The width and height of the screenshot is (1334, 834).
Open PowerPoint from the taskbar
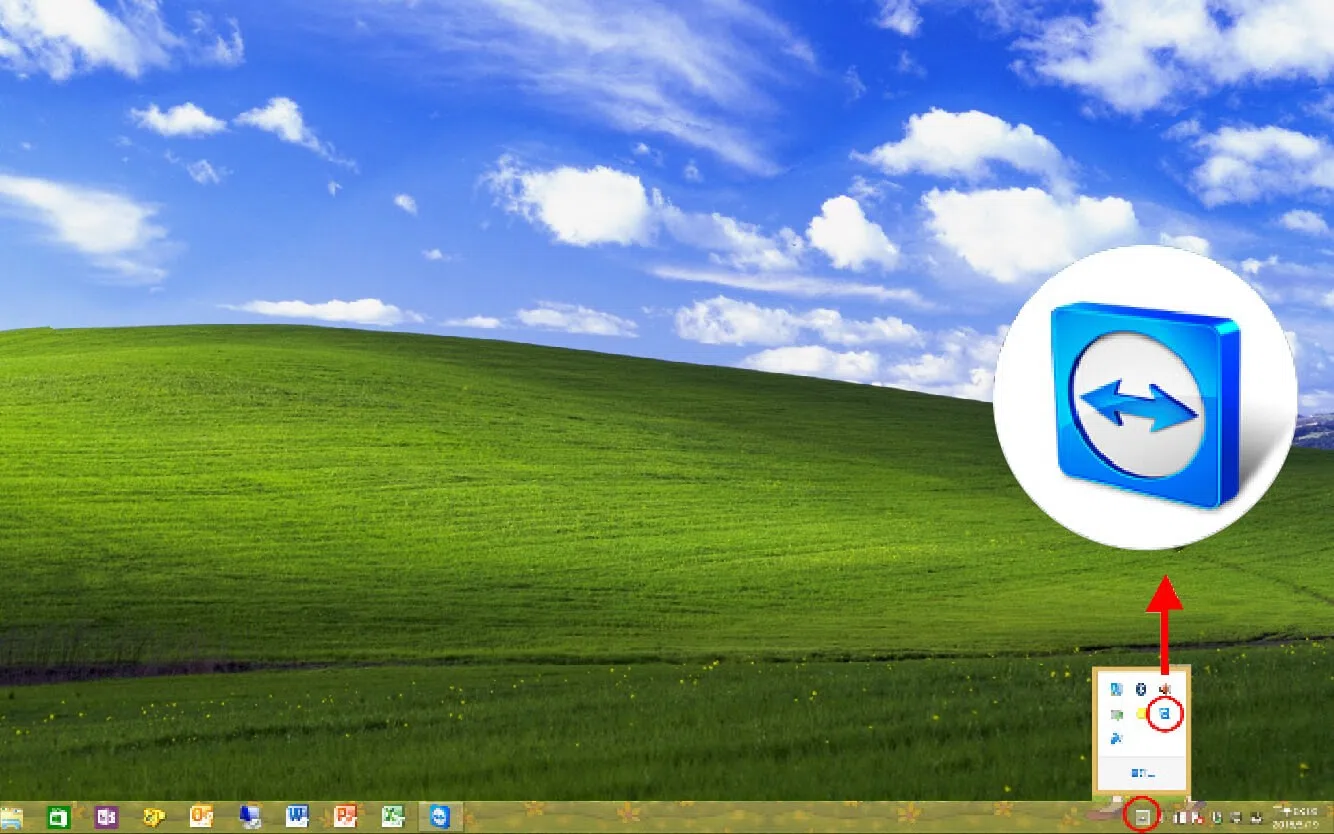tap(344, 818)
